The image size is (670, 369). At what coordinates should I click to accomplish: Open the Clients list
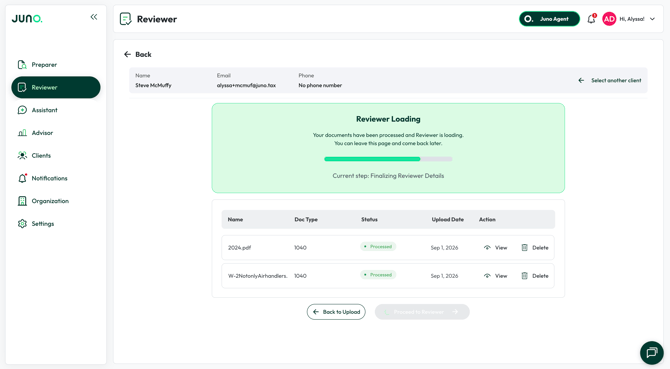pyautogui.click(x=56, y=155)
